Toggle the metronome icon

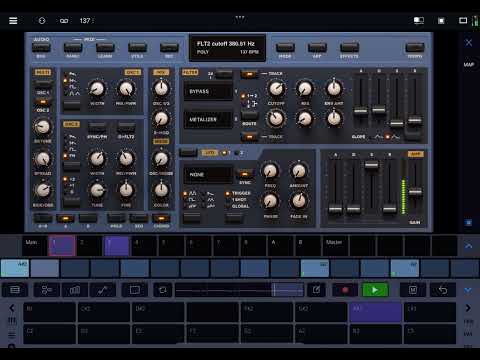(413, 290)
